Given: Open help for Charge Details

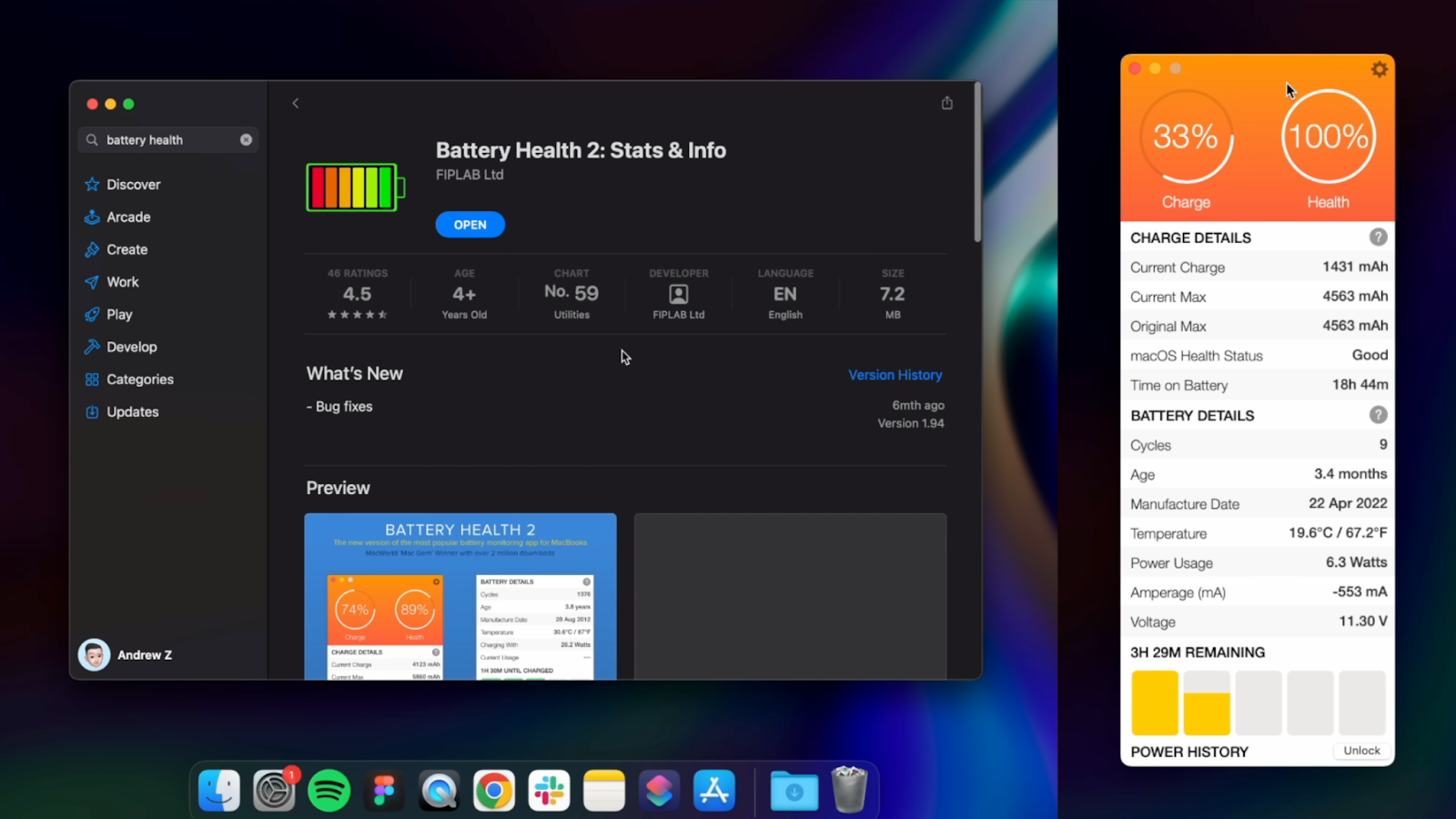Looking at the screenshot, I should point(1379,238).
